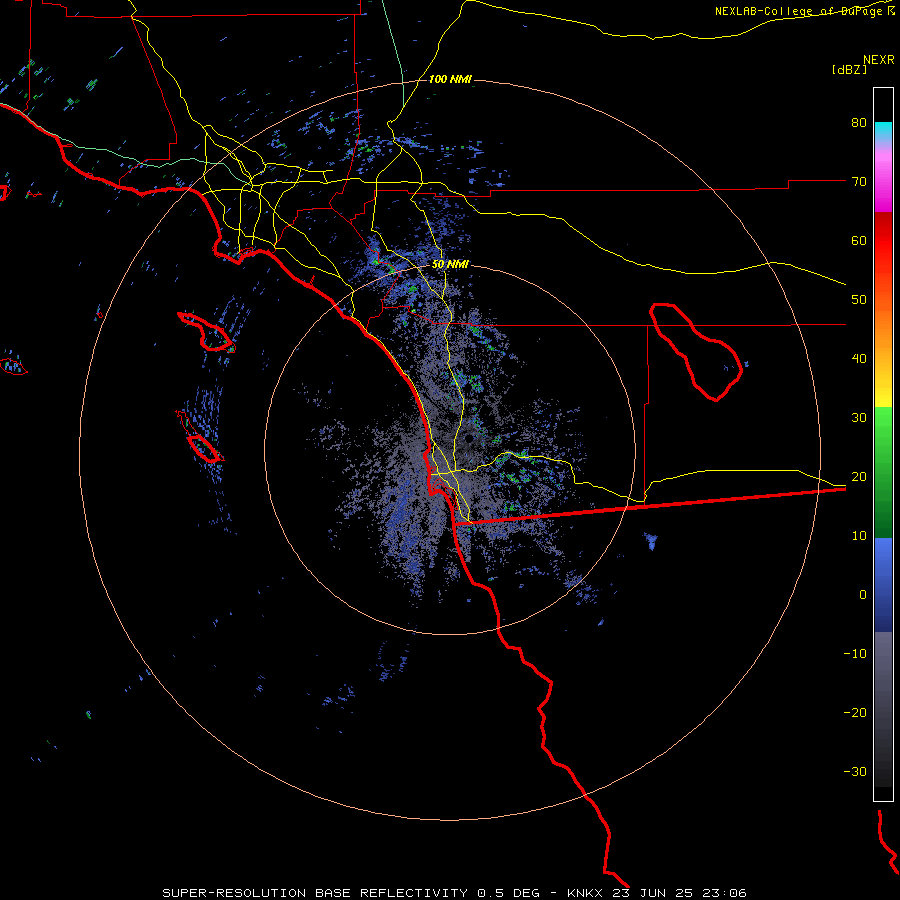Click the 100 NMI range ring label
This screenshot has height=900, width=900.
pyautogui.click(x=450, y=79)
